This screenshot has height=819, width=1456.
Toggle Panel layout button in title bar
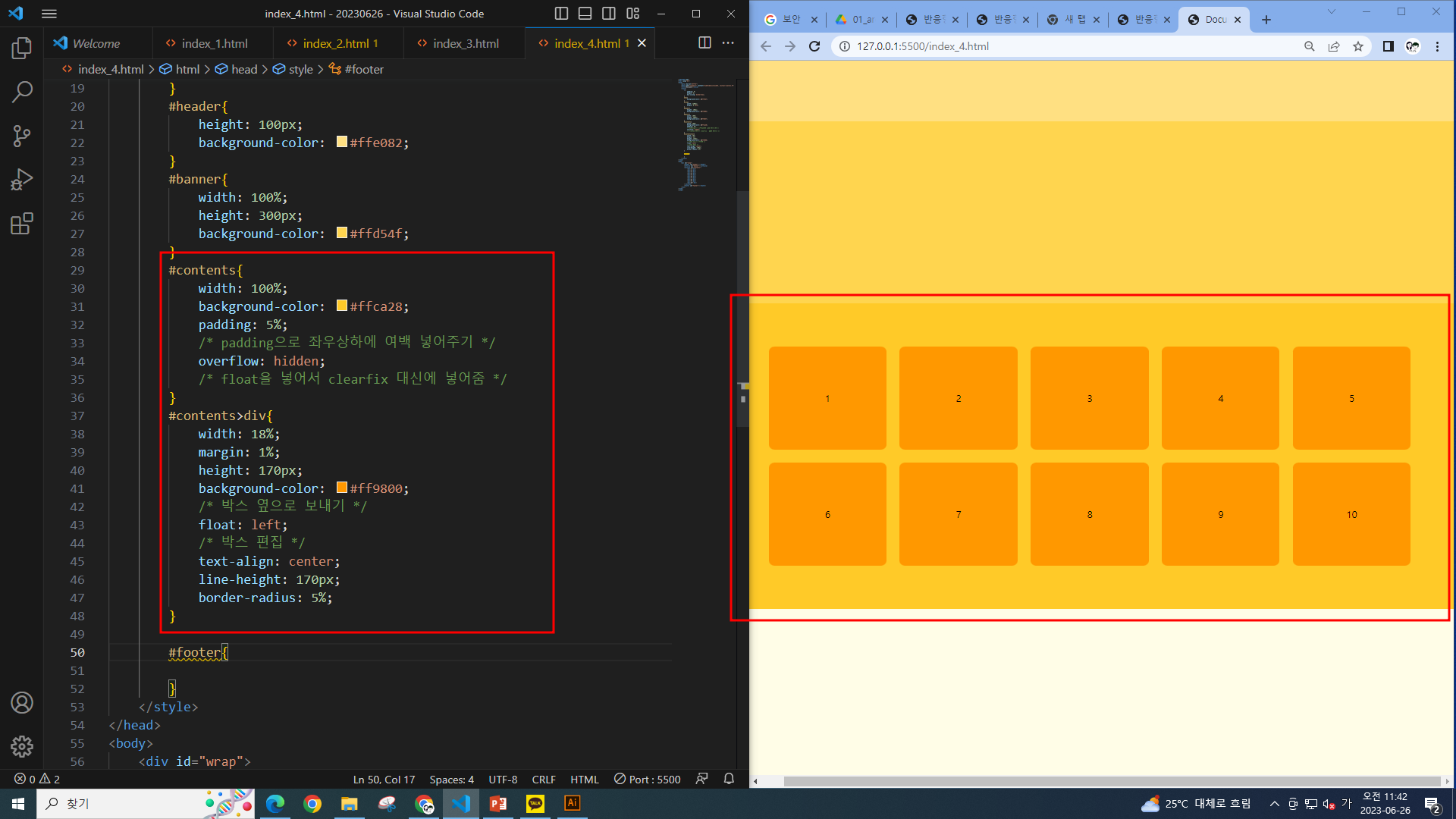tap(585, 14)
